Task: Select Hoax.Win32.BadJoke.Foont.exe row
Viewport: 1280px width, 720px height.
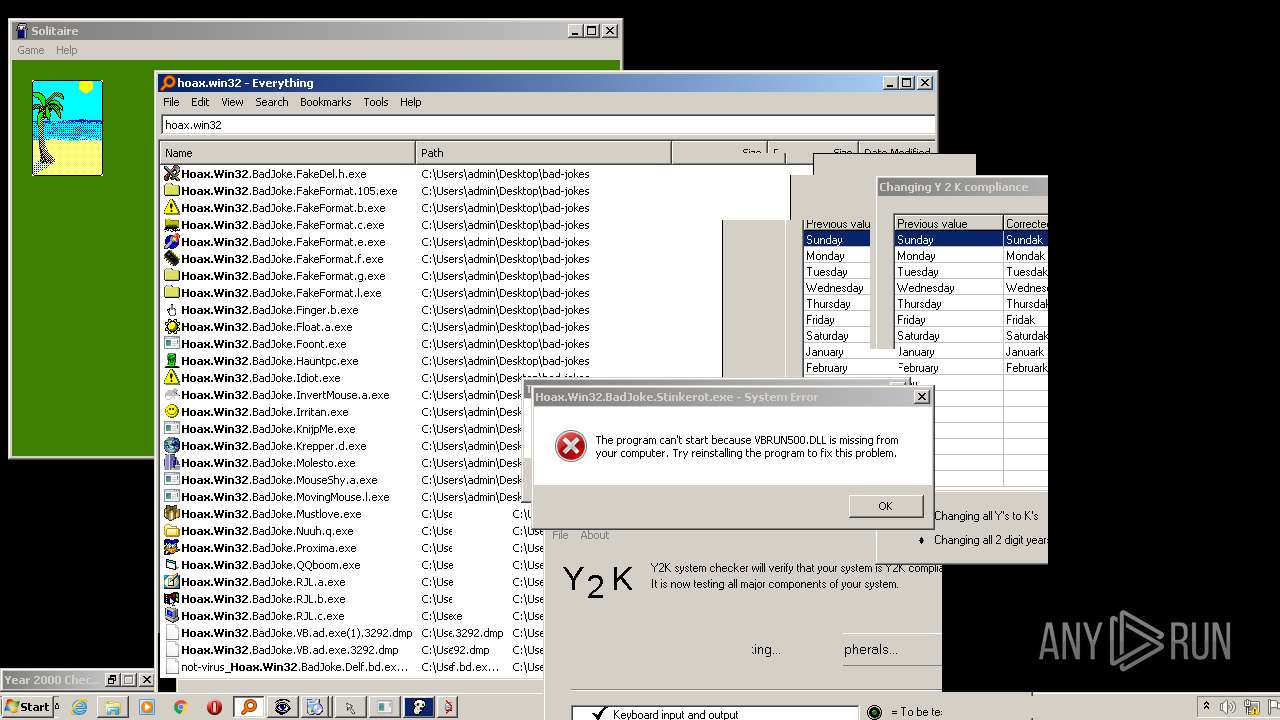Action: pos(264,344)
